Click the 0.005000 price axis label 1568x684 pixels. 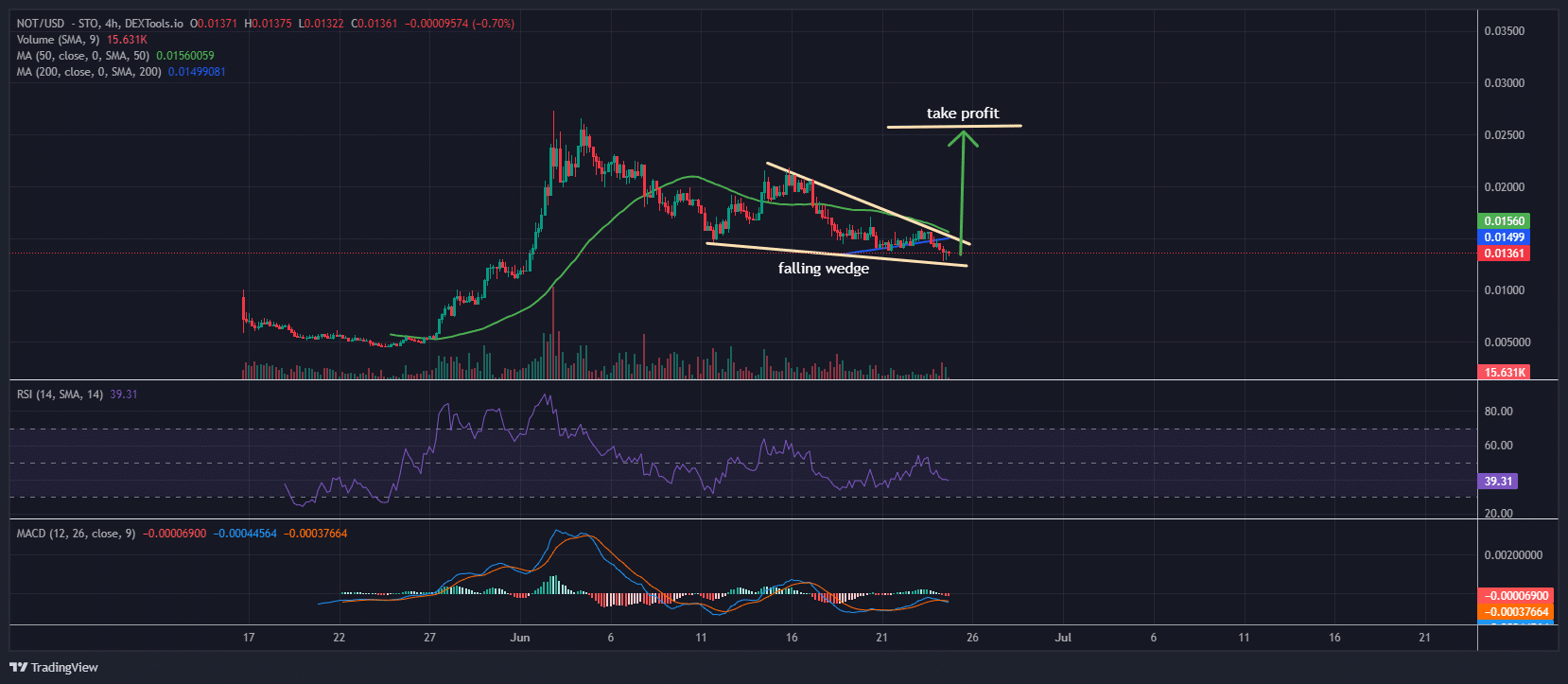pos(1507,342)
